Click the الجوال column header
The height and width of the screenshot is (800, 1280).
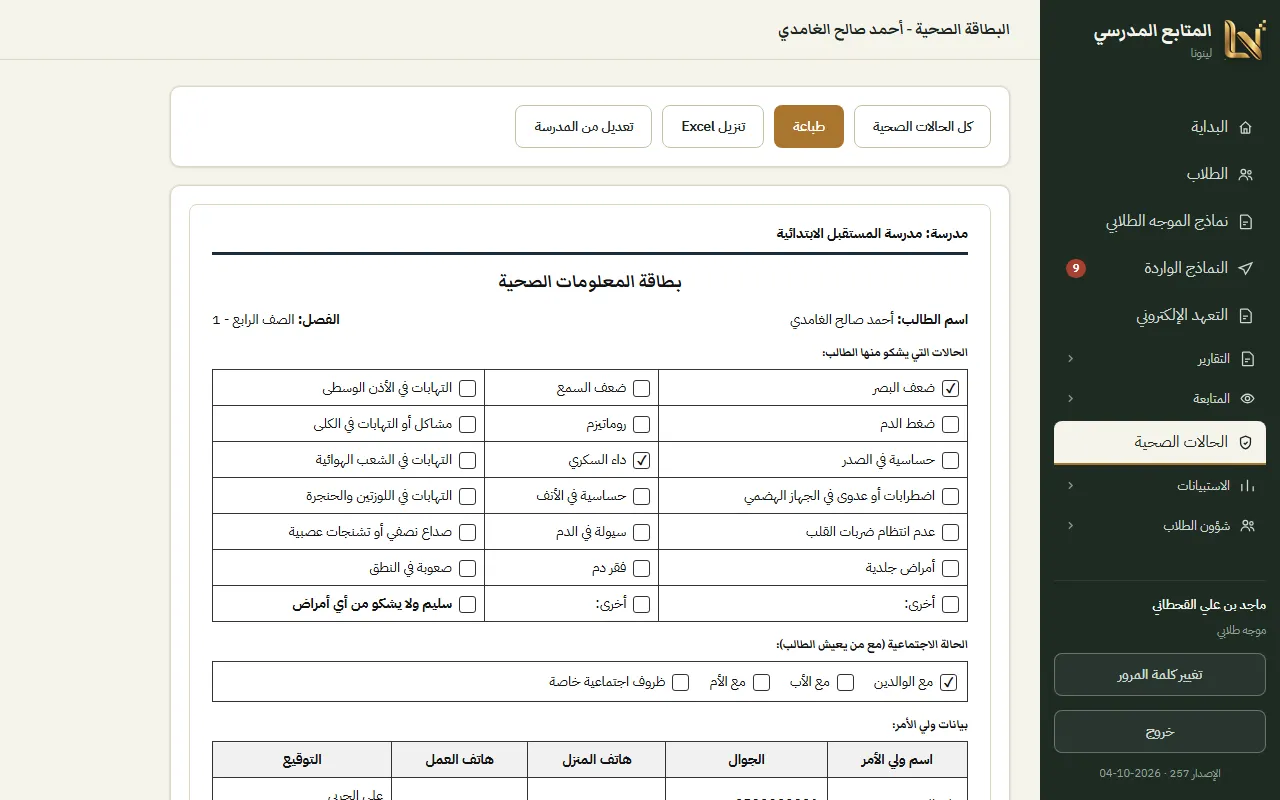[745, 760]
